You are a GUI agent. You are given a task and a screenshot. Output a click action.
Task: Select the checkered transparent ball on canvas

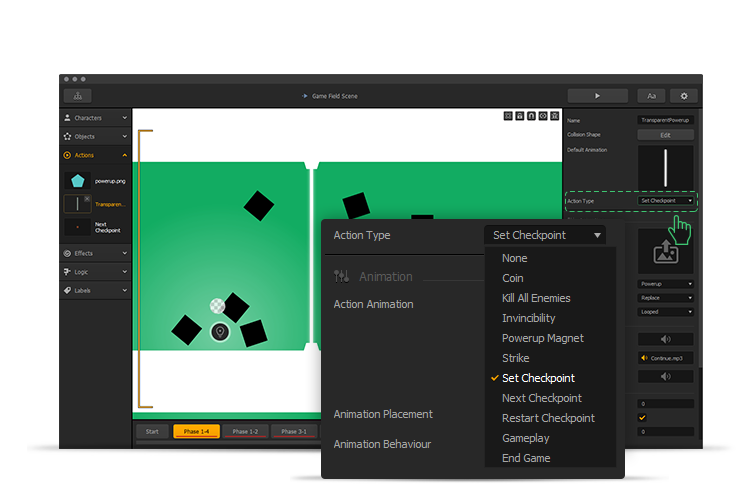(x=217, y=306)
